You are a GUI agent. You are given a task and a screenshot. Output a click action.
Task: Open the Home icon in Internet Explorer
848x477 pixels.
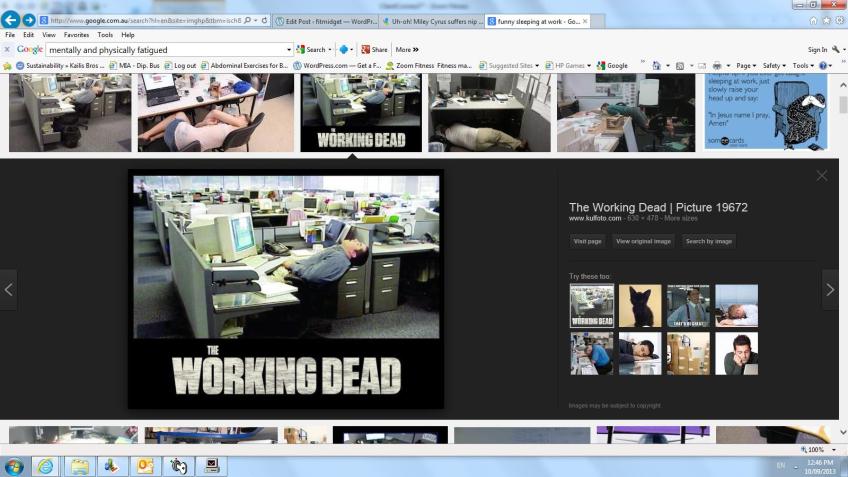(813, 20)
